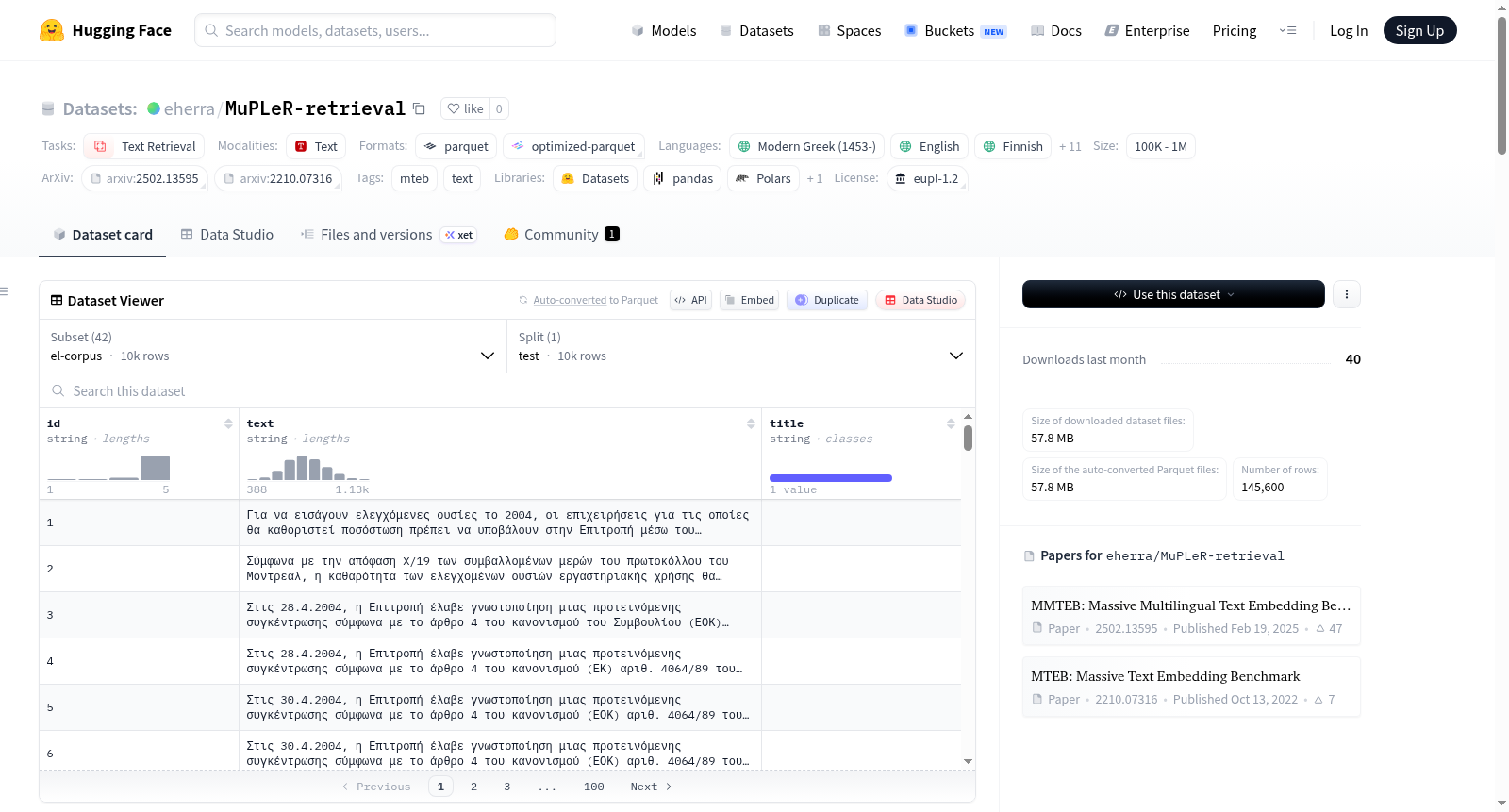Sort by the title column

[951, 423]
